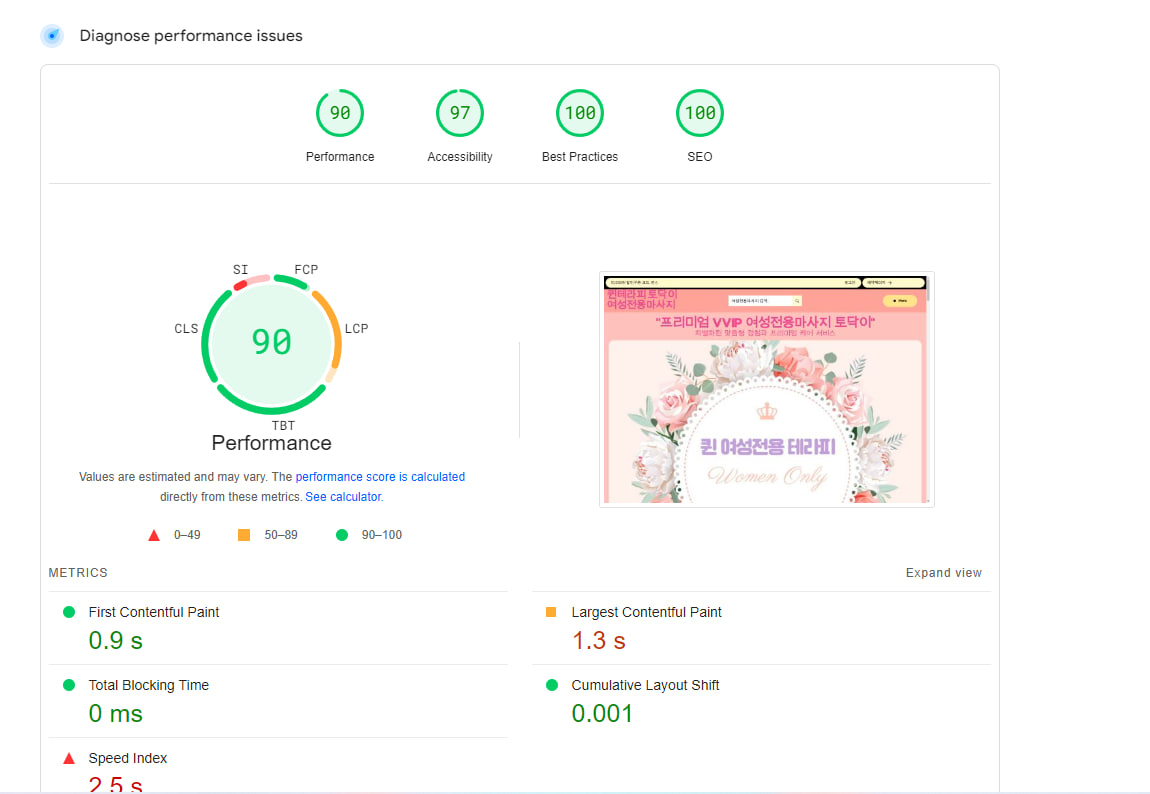
Task: Click the red triangle Speed Index icon
Action: tap(69, 758)
